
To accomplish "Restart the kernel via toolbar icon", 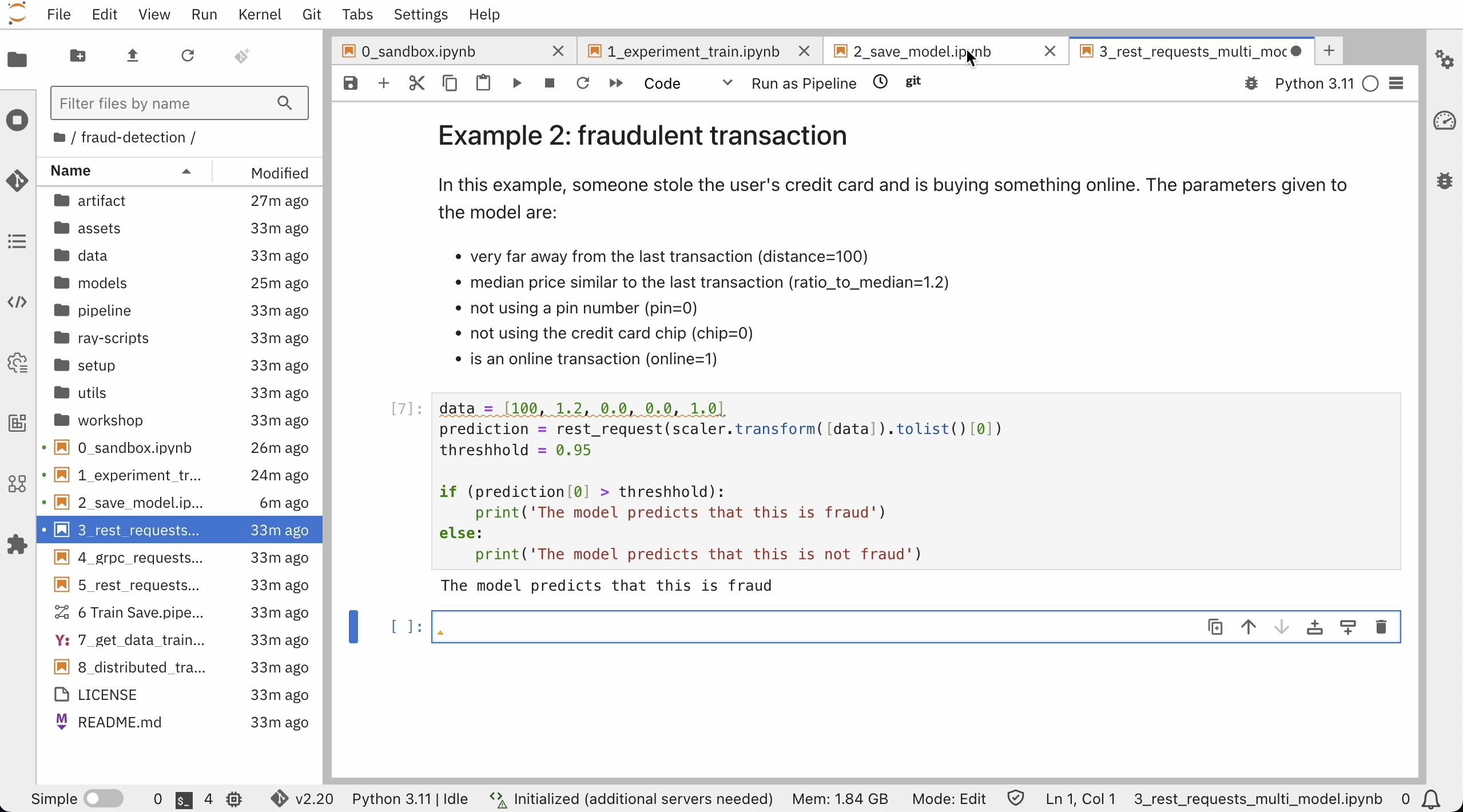I will pyautogui.click(x=582, y=83).
